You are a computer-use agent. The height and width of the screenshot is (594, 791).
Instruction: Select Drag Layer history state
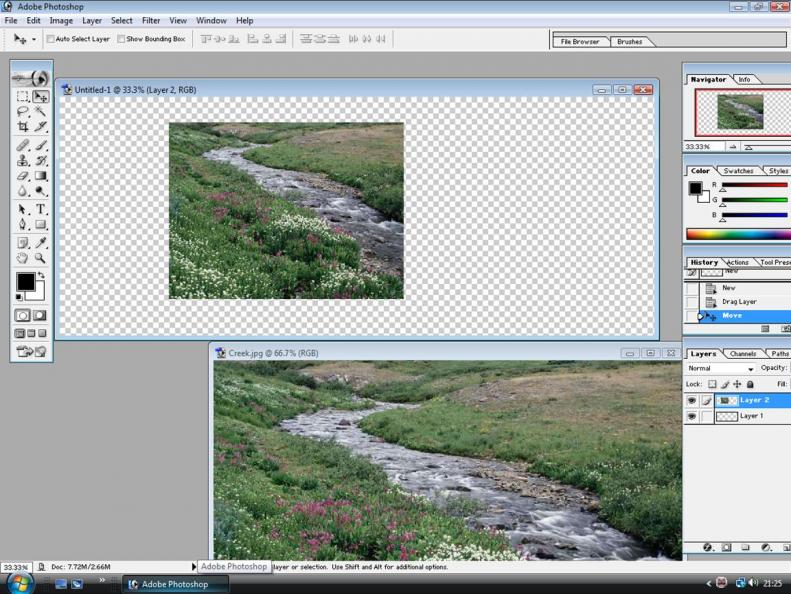[x=739, y=302]
